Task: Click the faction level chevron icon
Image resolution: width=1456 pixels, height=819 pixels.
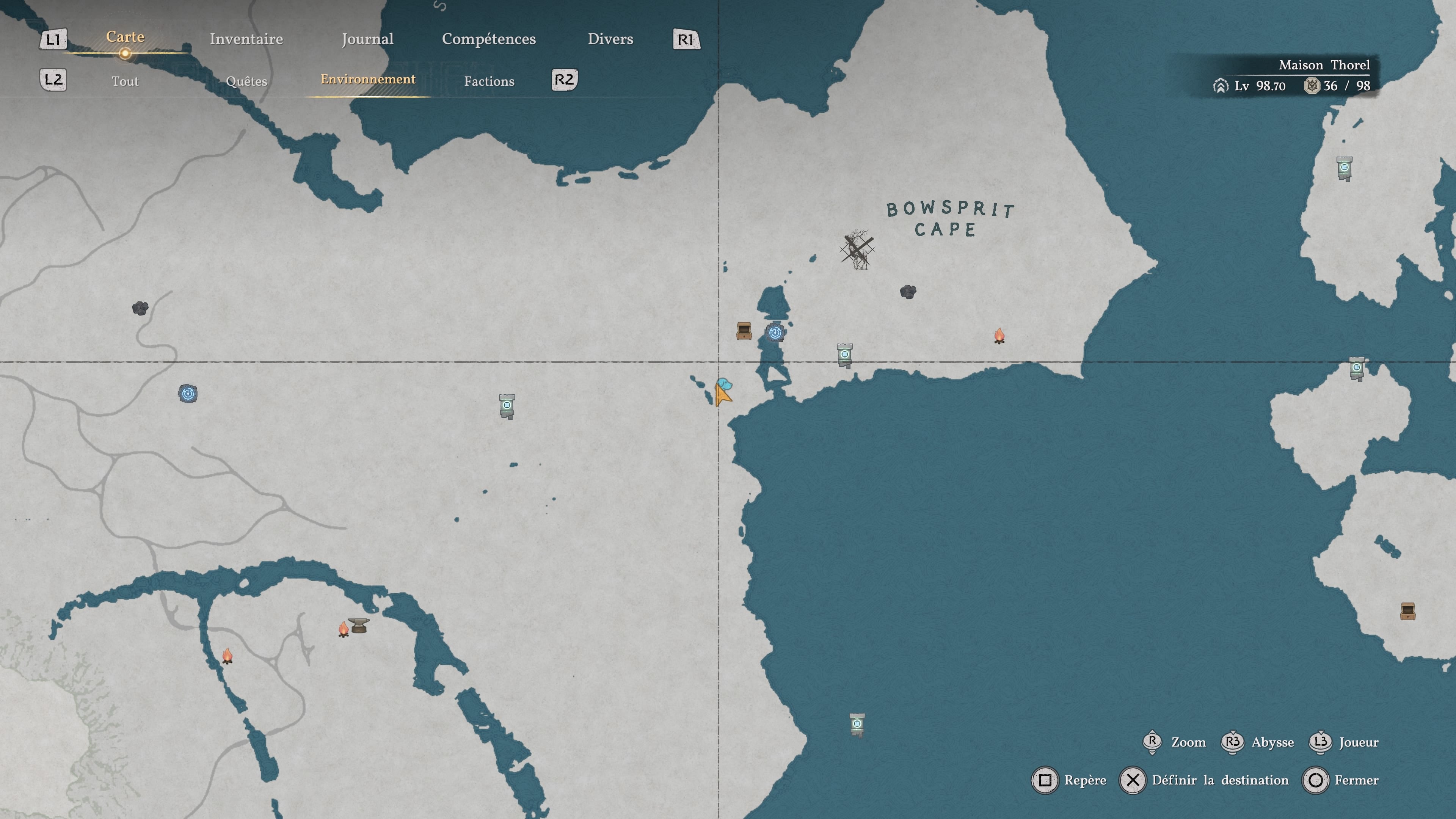Action: [1220, 86]
